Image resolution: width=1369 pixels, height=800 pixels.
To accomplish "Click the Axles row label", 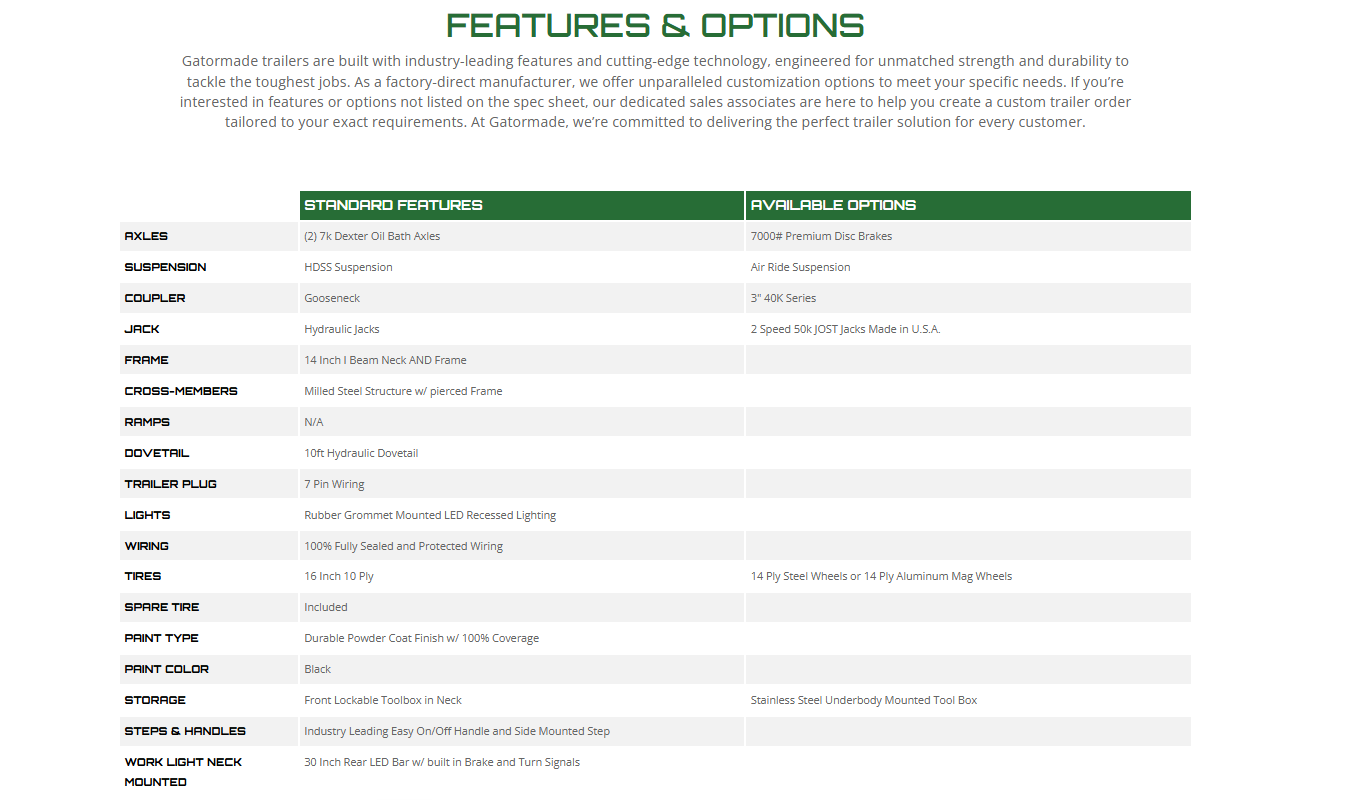I will (146, 236).
